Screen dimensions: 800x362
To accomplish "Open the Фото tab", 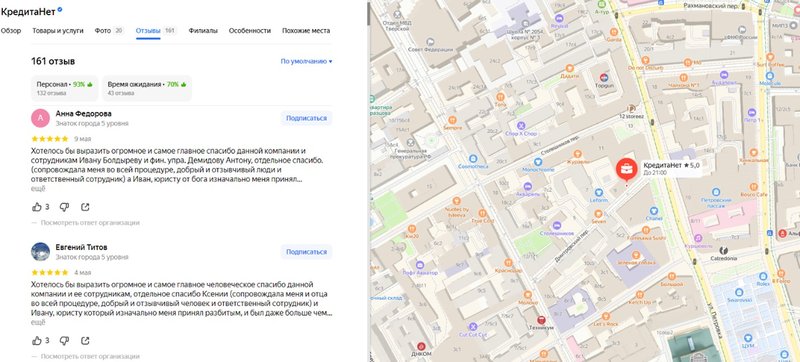I will 109,31.
